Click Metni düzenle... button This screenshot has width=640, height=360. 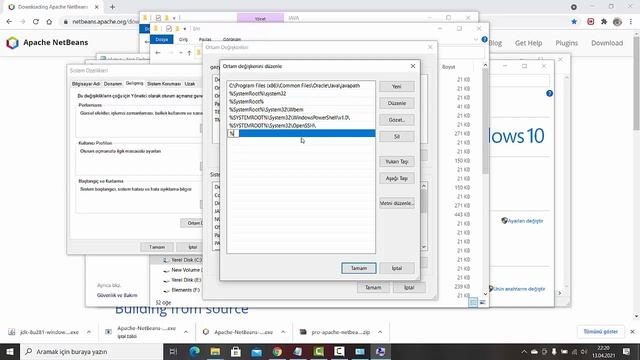pyautogui.click(x=396, y=203)
